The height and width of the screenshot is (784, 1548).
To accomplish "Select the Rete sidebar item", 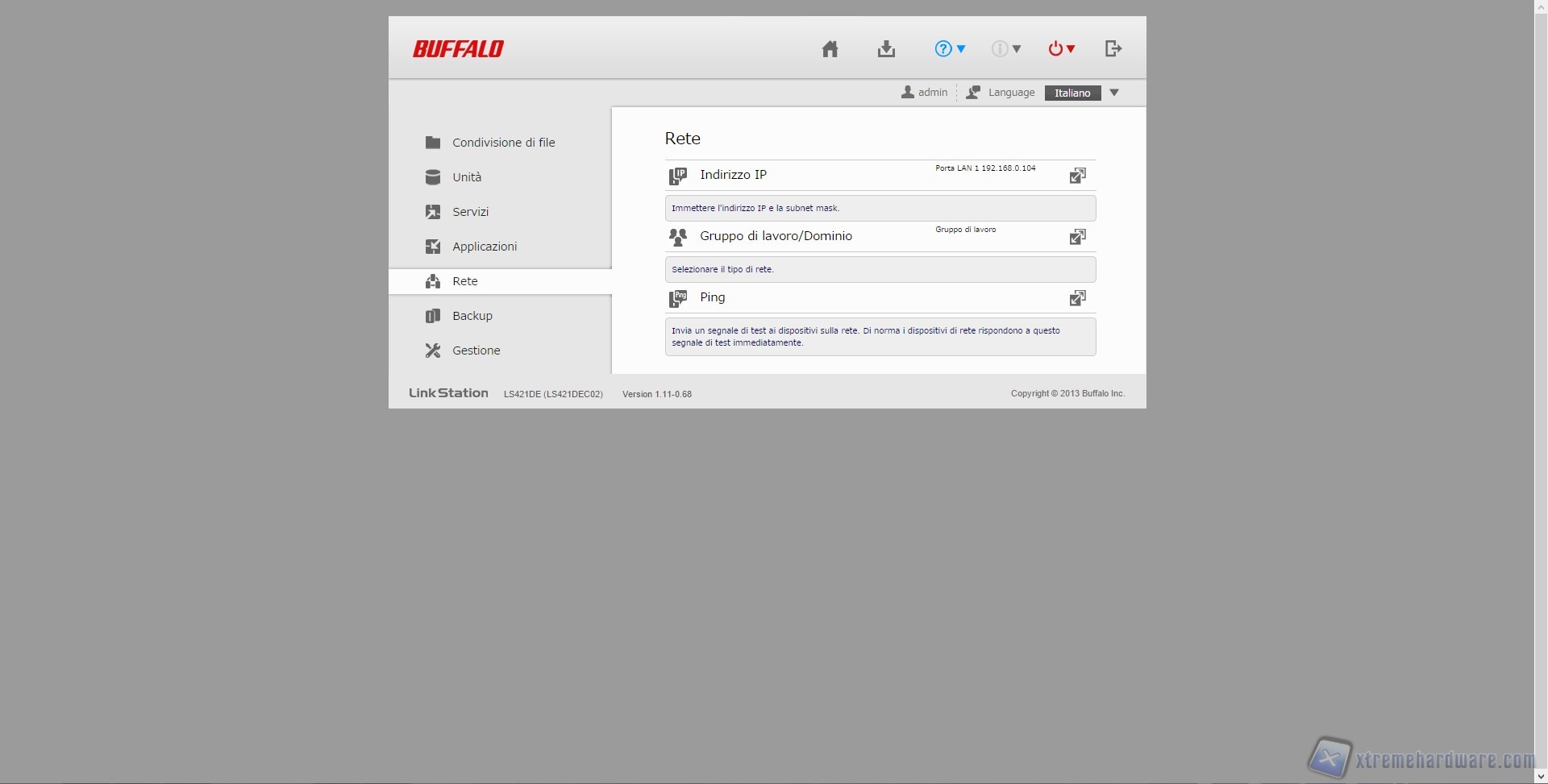I will (x=464, y=281).
